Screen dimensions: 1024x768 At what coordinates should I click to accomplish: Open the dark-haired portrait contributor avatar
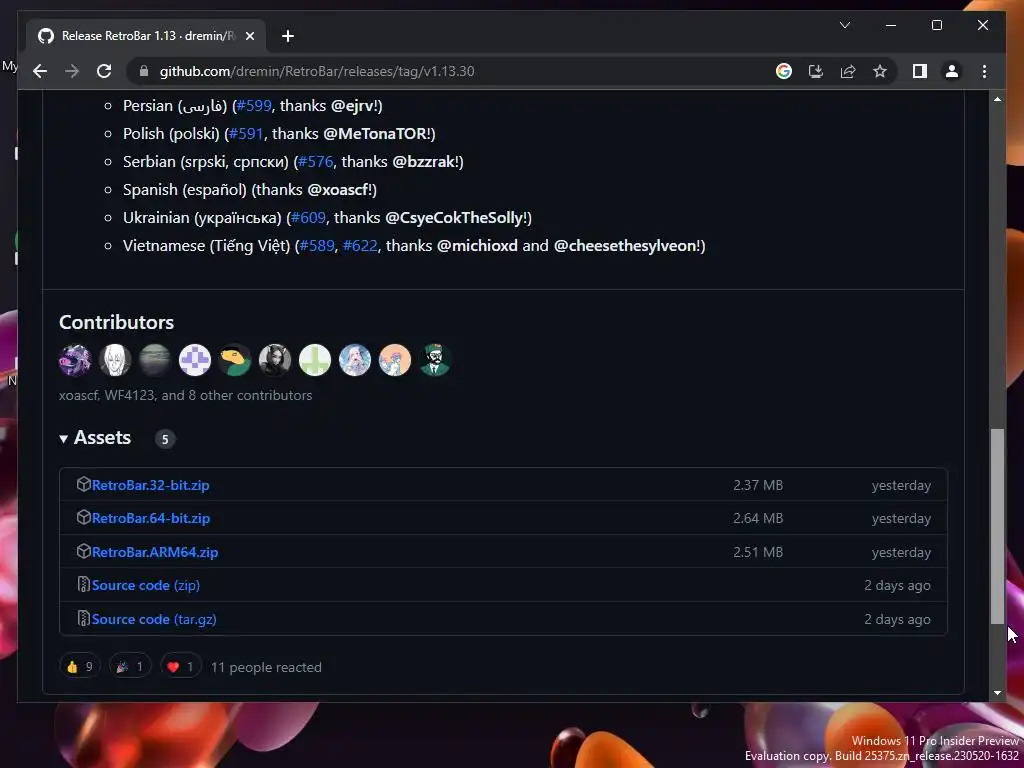point(275,360)
